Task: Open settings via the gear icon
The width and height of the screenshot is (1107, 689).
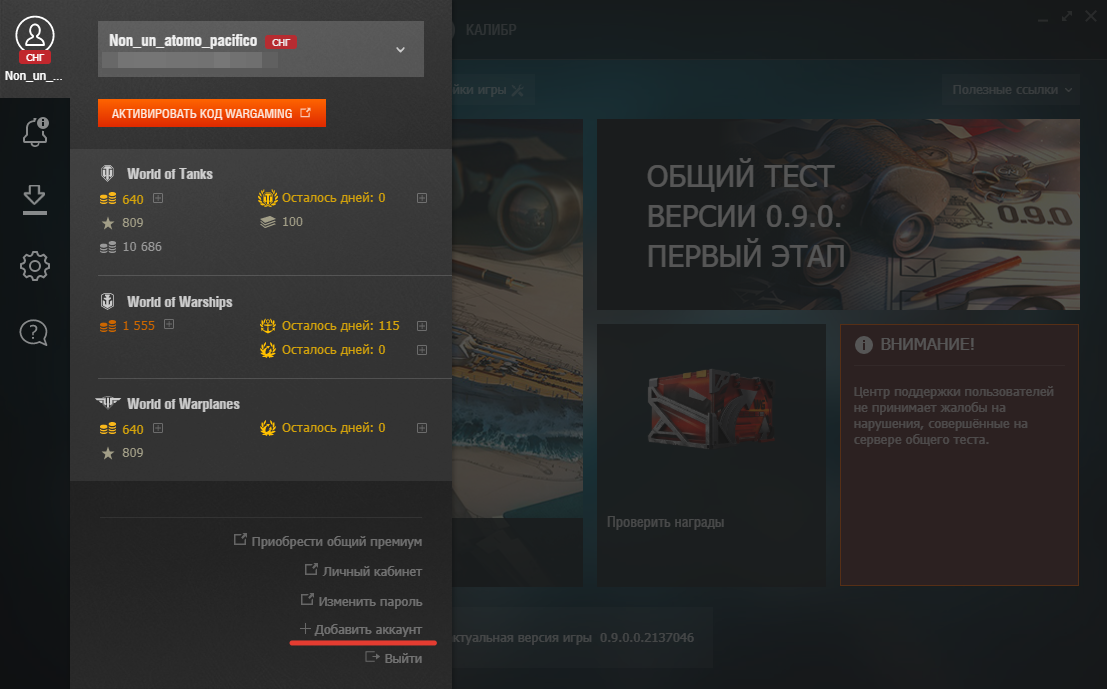Action: tap(35, 266)
